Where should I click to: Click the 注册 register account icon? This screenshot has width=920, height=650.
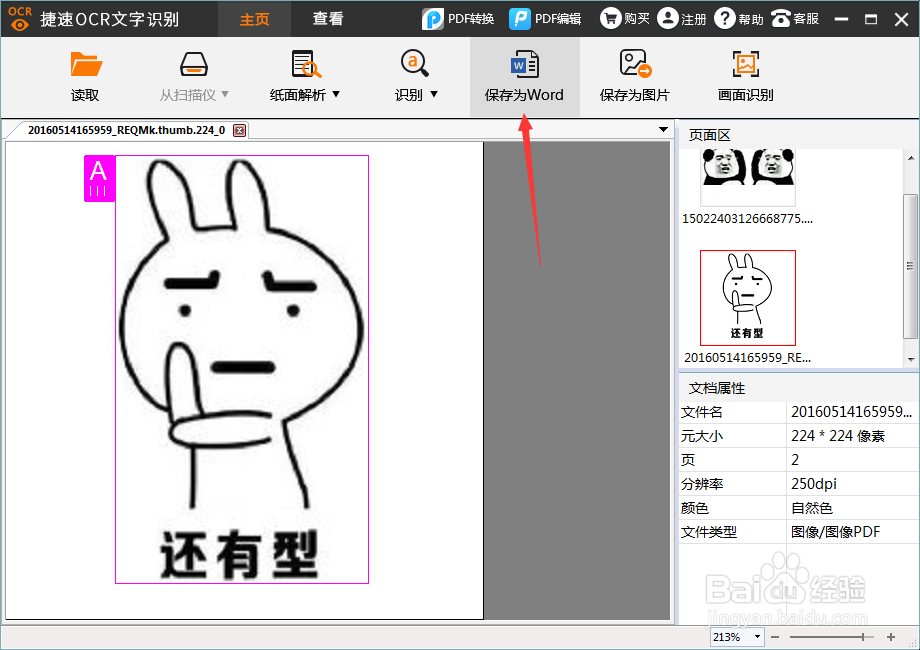click(x=681, y=18)
